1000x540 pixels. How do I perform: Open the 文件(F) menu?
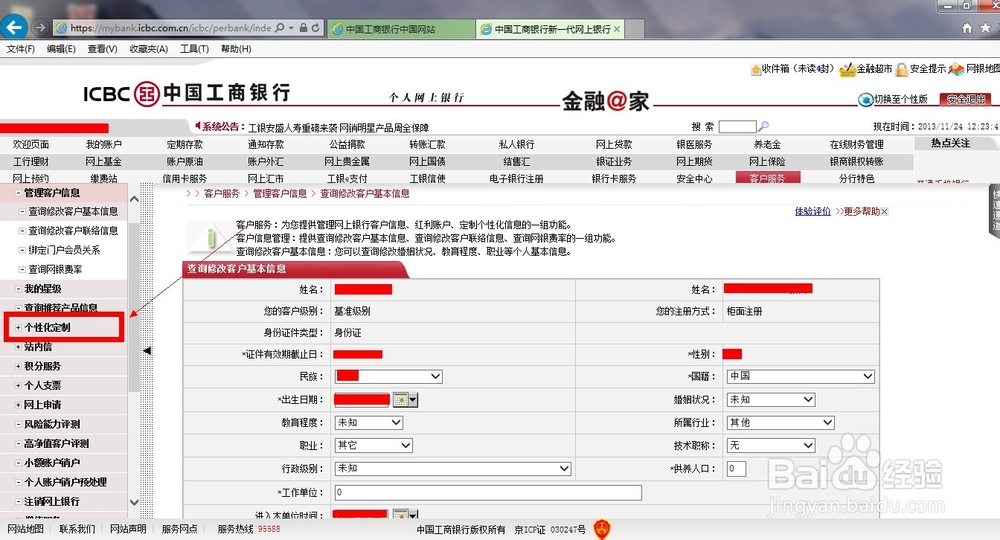pyautogui.click(x=20, y=49)
